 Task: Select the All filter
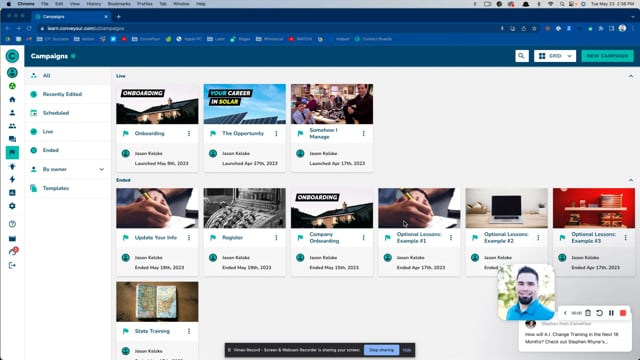68,76
